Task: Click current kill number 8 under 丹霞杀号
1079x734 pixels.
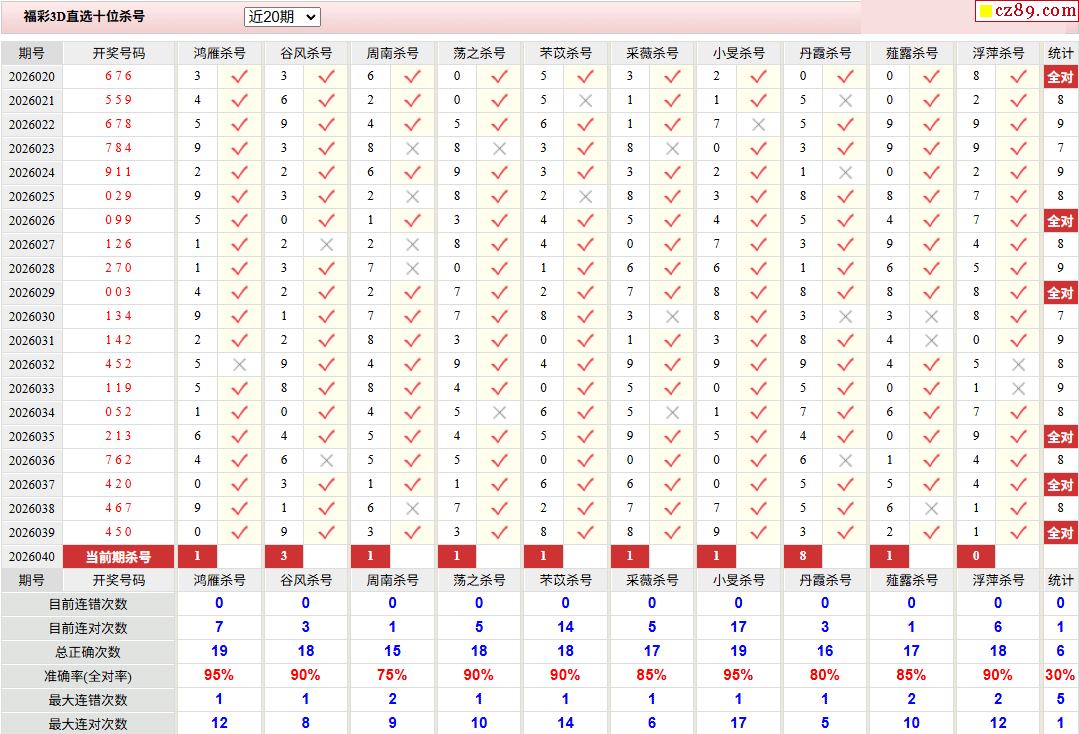Action: [802, 556]
